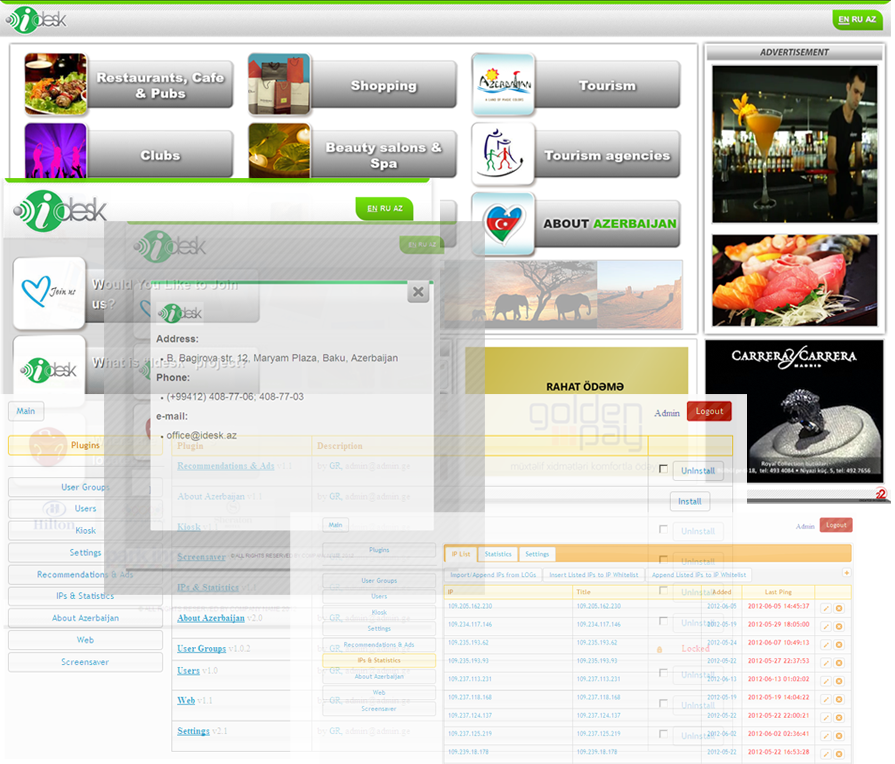Log out of the IP List admin panel
Screen dimensions: 895x764
[836, 525]
